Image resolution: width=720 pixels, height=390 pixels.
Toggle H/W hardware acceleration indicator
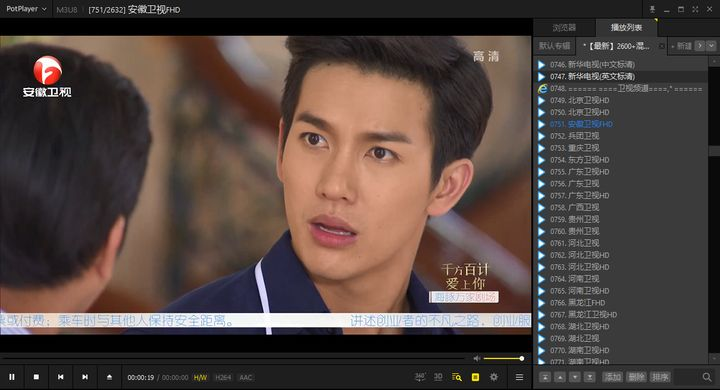coord(200,378)
